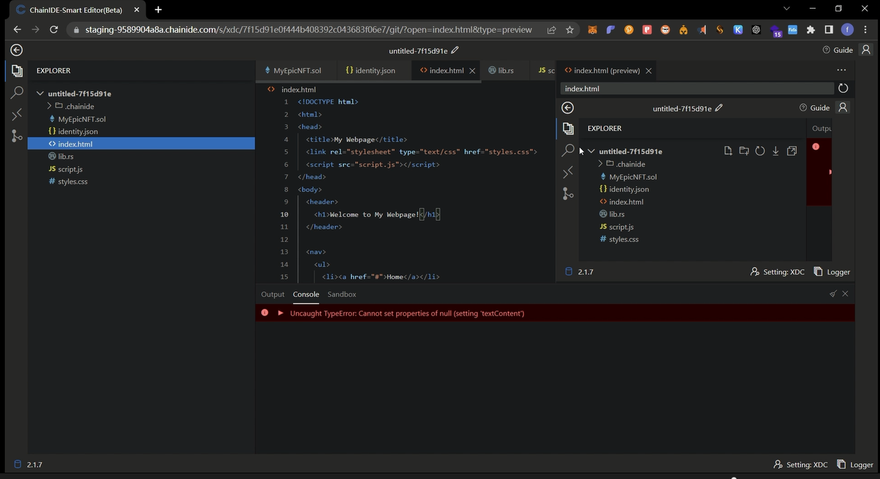Viewport: 880px width, 479px height.
Task: Switch to the identity.json editor tab
Action: click(375, 71)
